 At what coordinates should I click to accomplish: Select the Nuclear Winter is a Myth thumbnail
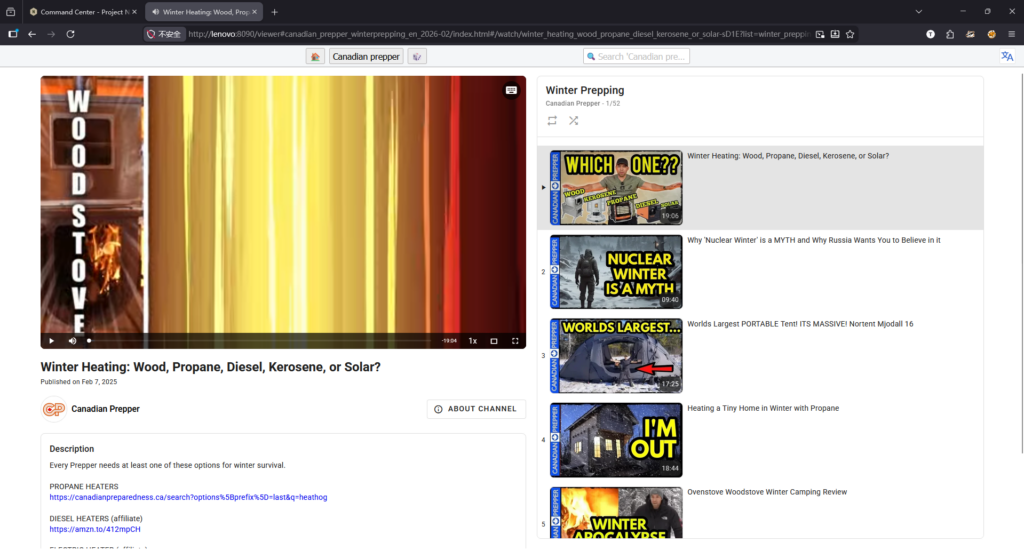(616, 271)
